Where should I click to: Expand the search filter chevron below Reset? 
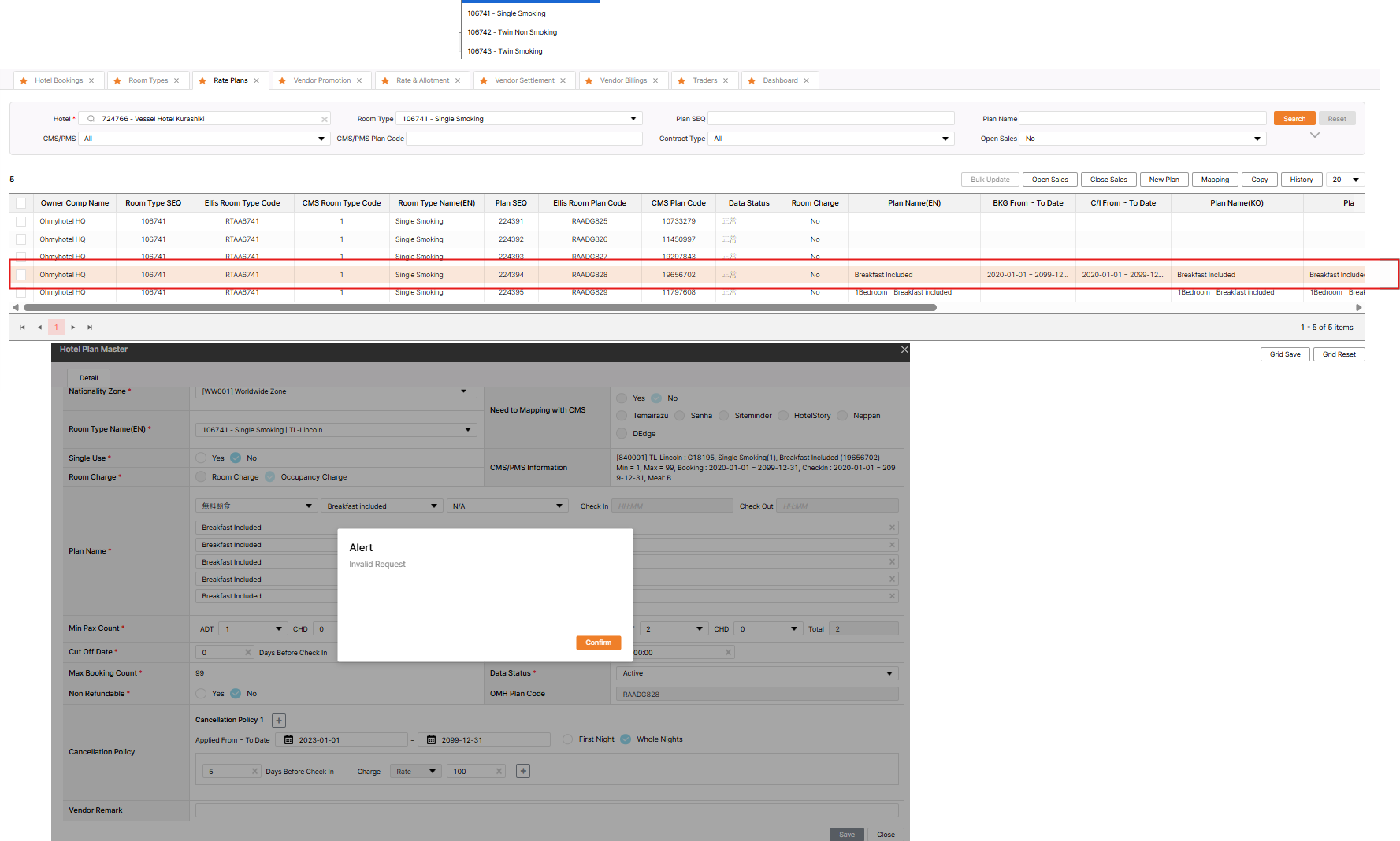(1314, 135)
